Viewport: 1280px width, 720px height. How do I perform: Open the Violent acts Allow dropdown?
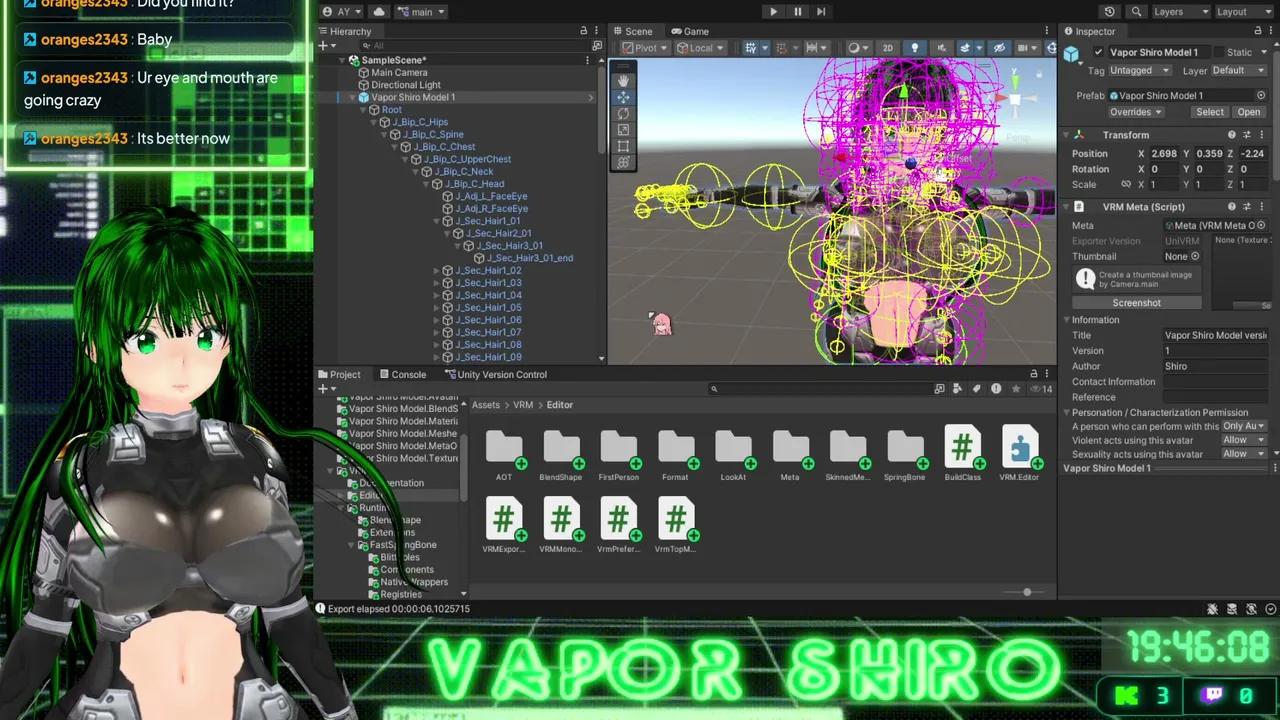[x=1244, y=440]
